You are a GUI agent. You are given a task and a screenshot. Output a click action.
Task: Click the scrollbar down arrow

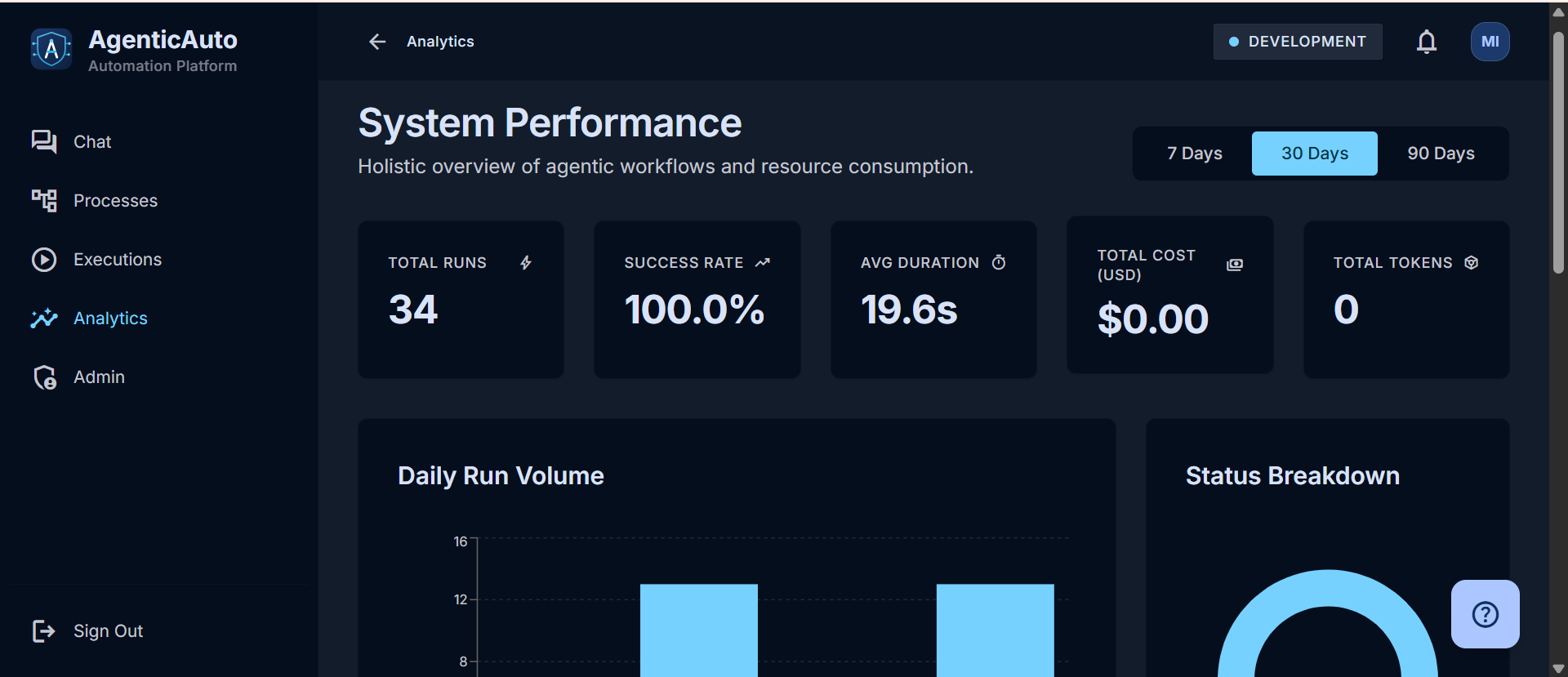(x=1559, y=669)
